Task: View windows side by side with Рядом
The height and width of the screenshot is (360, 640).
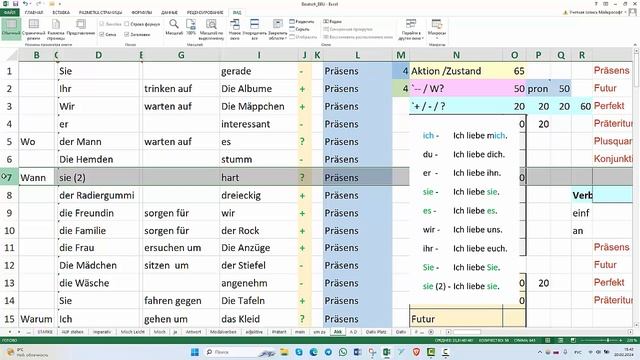Action: 333,21
